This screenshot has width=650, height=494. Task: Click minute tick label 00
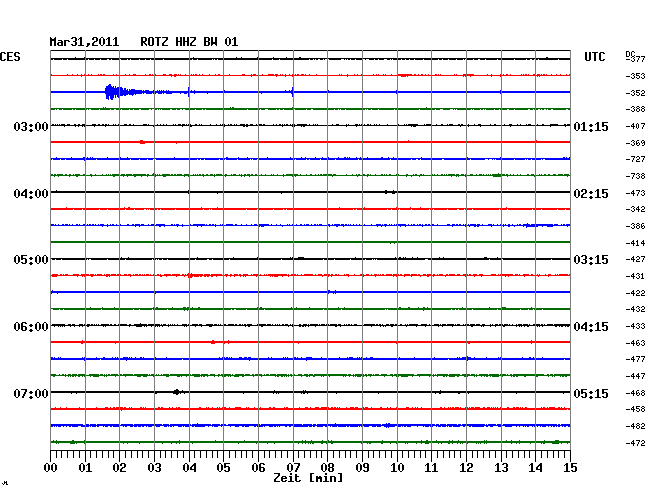tap(51, 468)
